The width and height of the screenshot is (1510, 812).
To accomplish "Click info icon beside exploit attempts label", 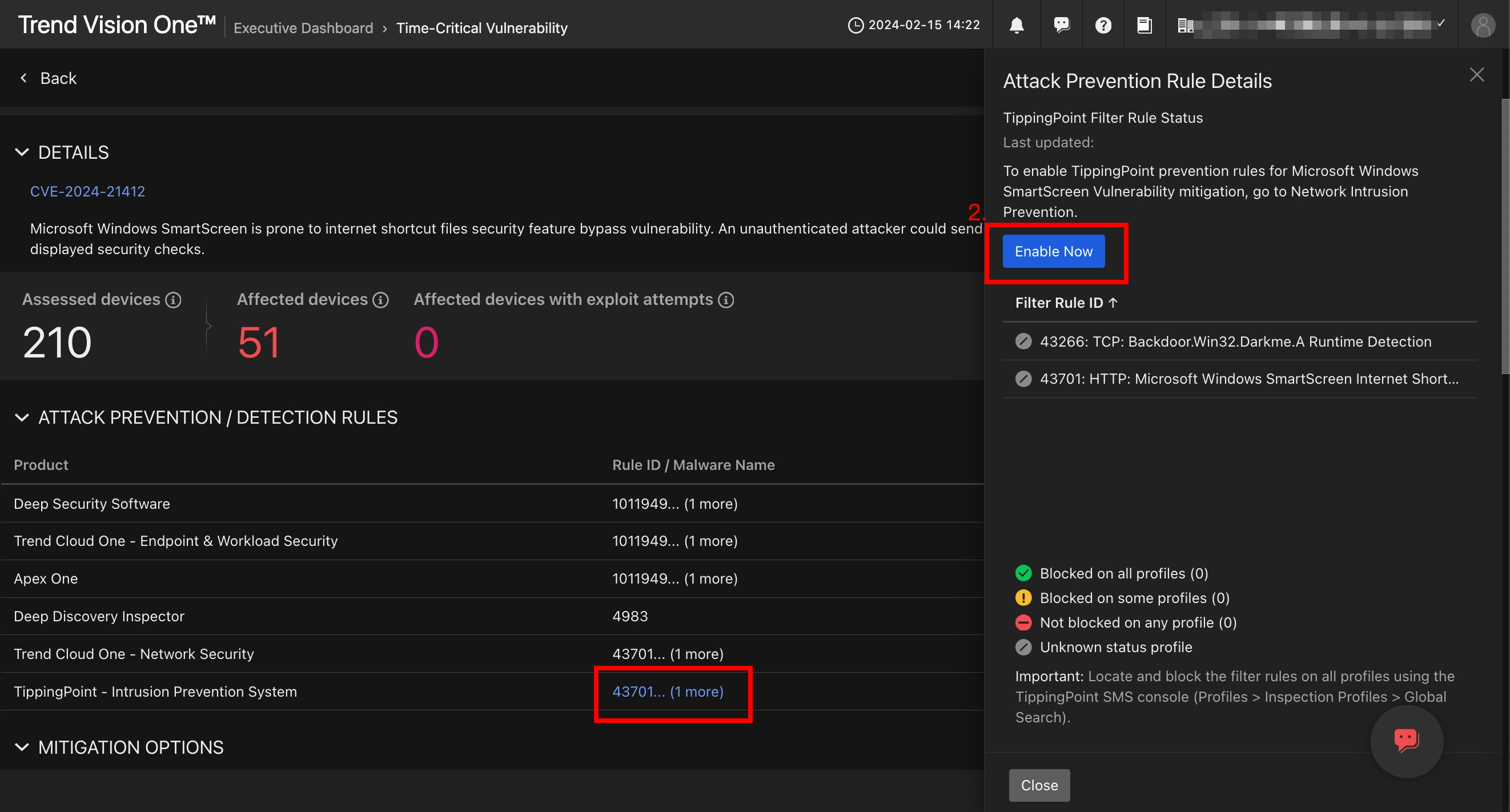I will [726, 300].
